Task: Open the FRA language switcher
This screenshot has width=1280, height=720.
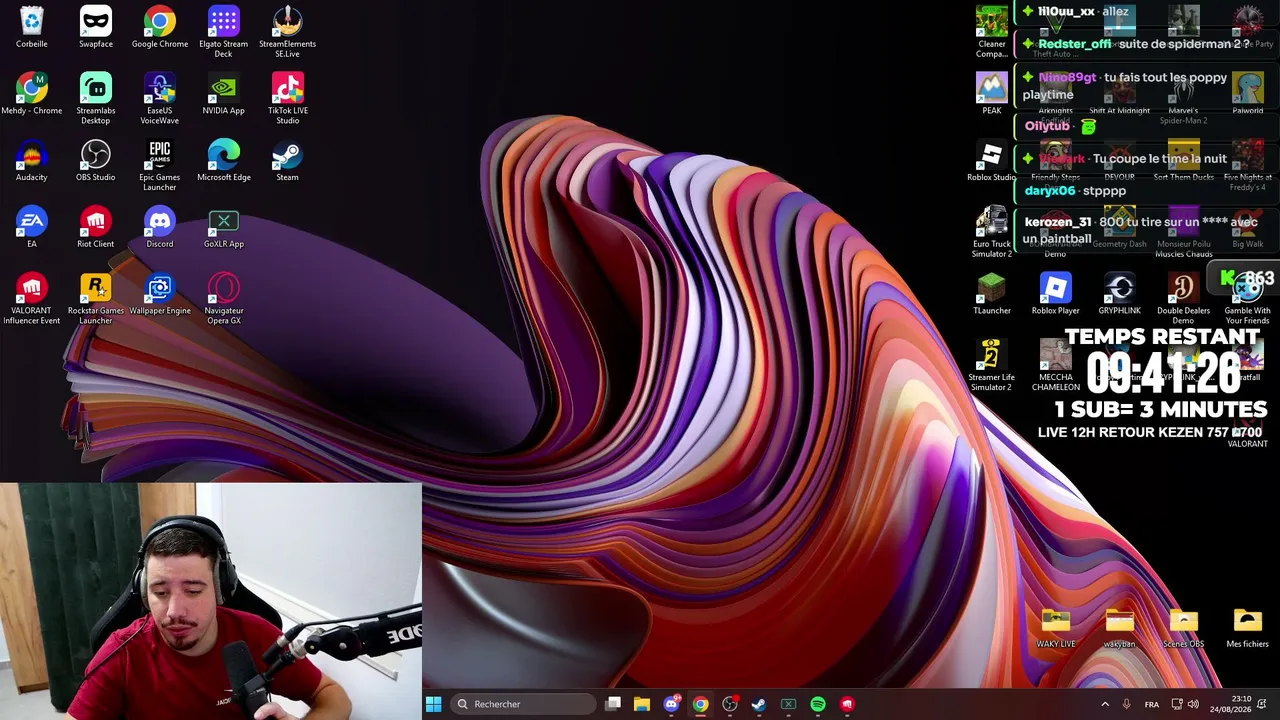Action: pos(1152,704)
